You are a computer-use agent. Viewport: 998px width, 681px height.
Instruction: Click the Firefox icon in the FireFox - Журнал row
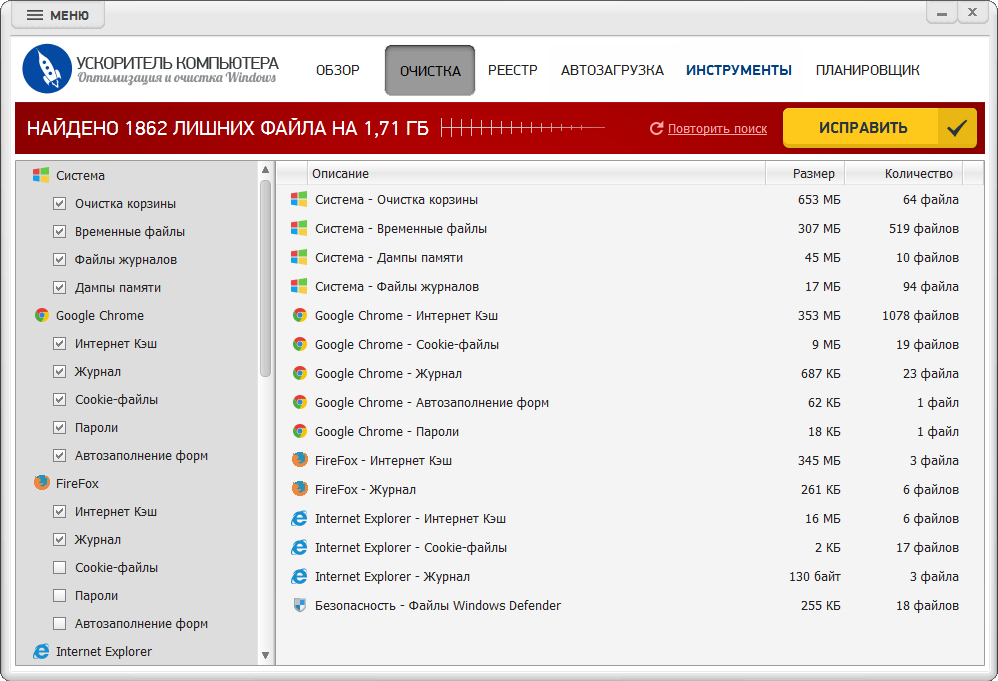click(299, 489)
